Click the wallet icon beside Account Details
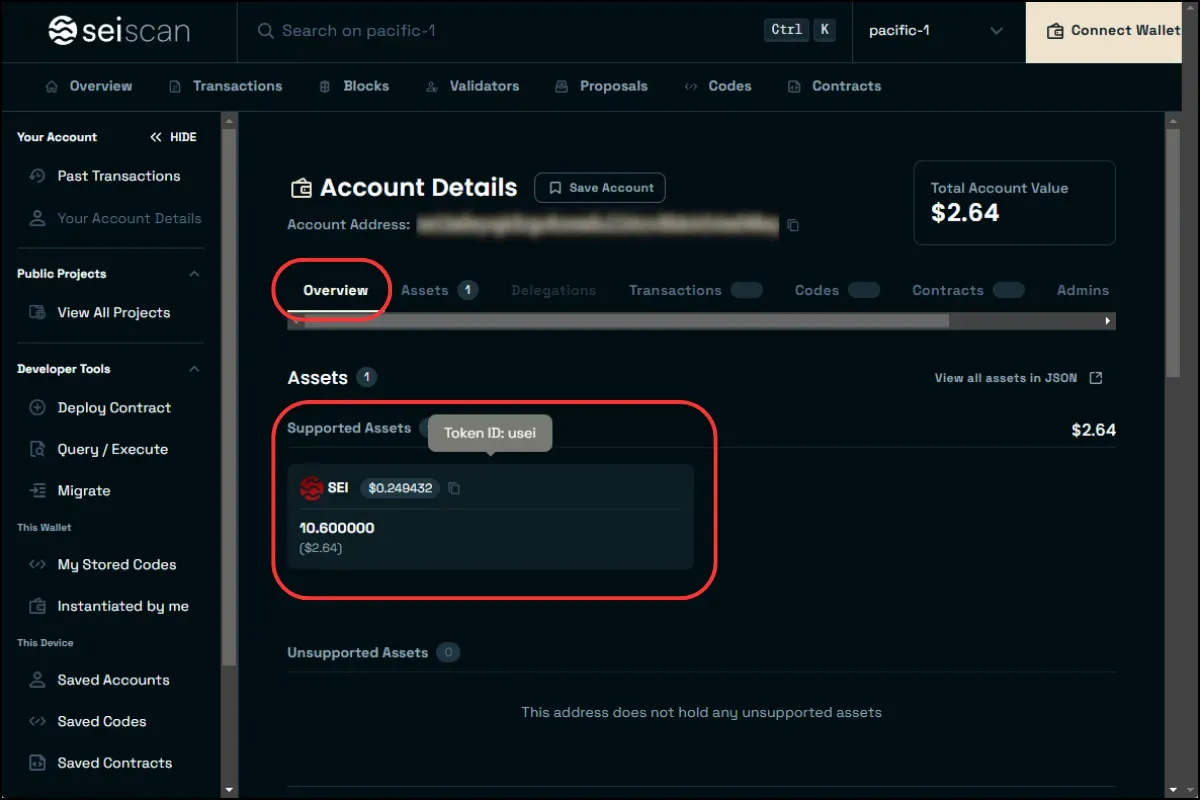The height and width of the screenshot is (800, 1200). 300,188
